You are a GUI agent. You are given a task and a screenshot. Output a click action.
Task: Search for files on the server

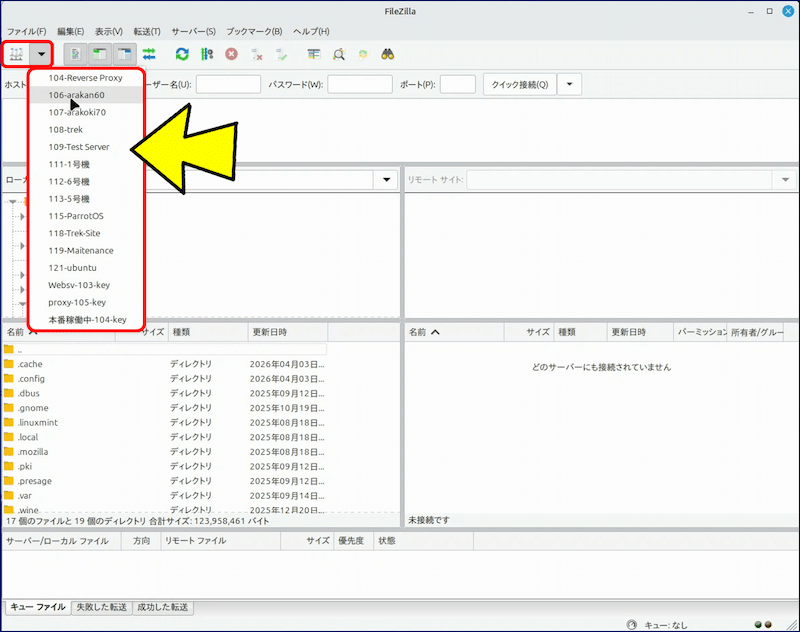pos(386,55)
